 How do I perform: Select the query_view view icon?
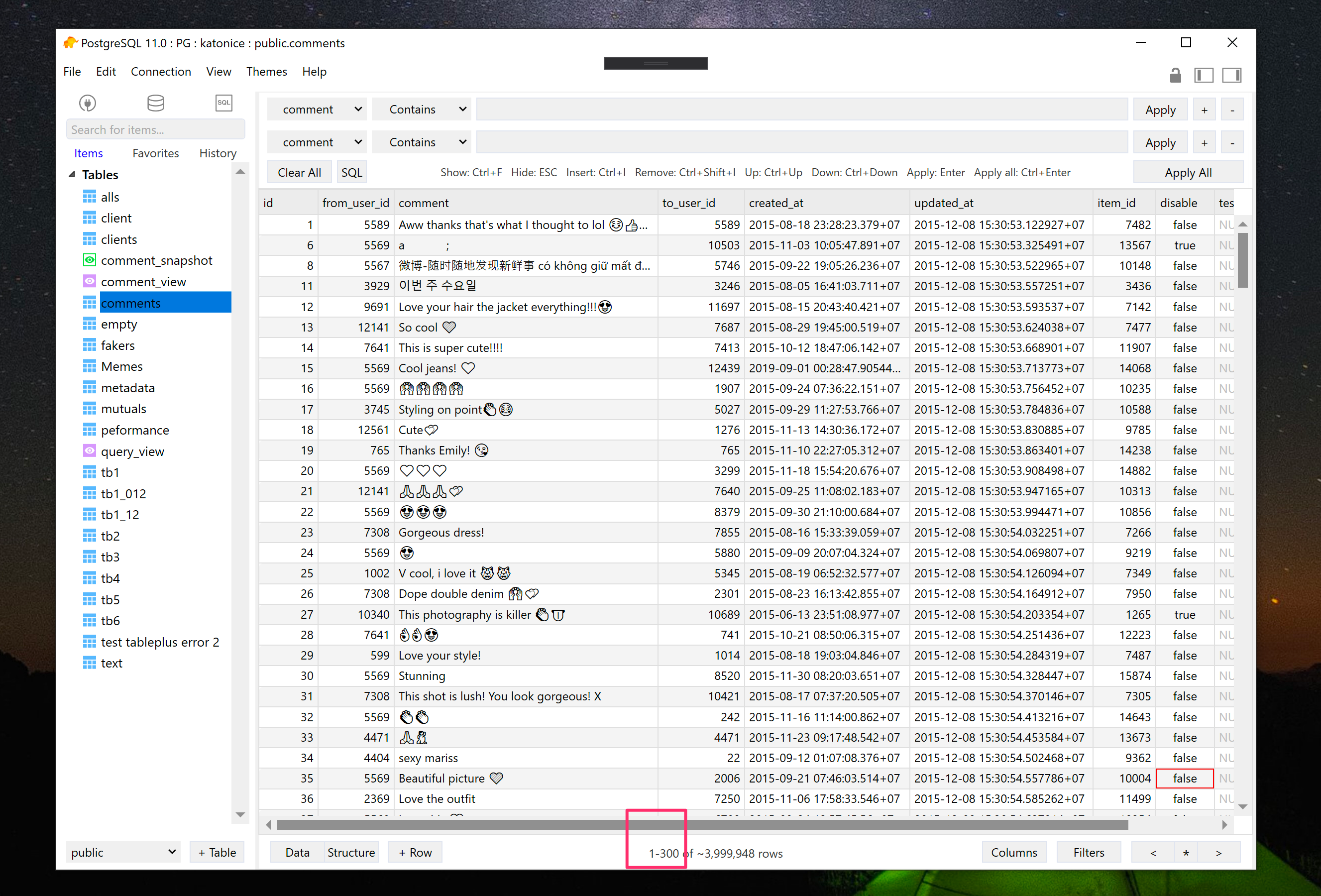(89, 451)
